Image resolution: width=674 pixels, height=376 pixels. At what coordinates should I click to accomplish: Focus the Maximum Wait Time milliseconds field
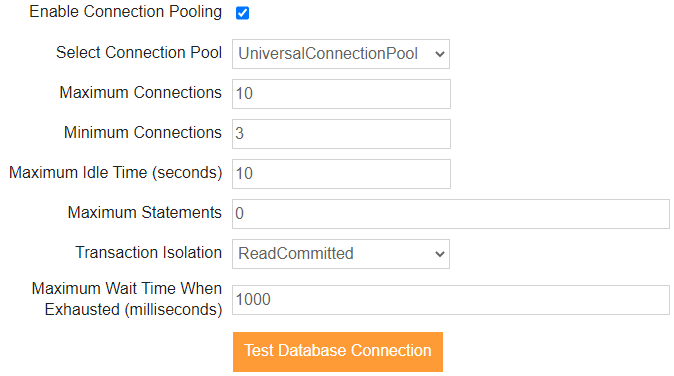click(450, 300)
